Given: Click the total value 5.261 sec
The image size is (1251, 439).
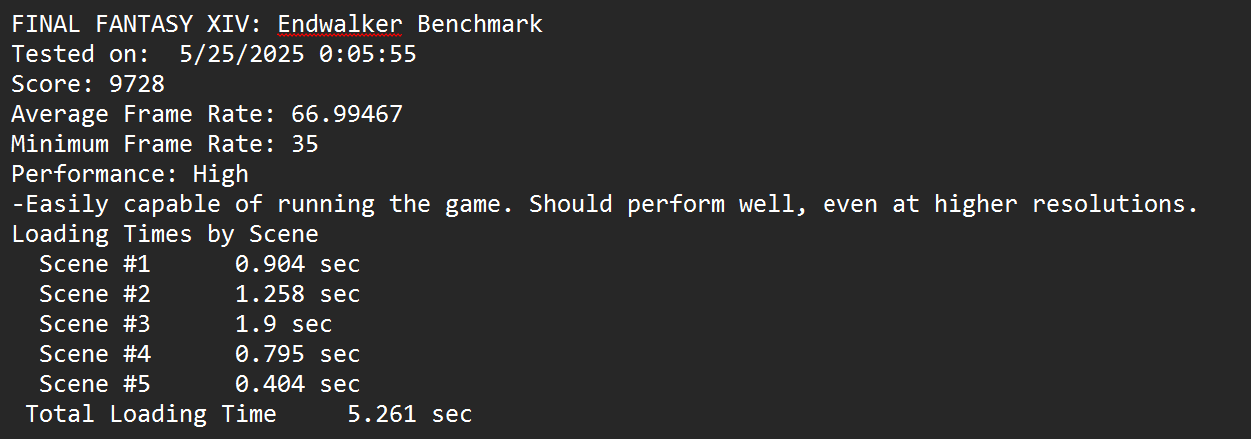Looking at the screenshot, I should click(410, 414).
